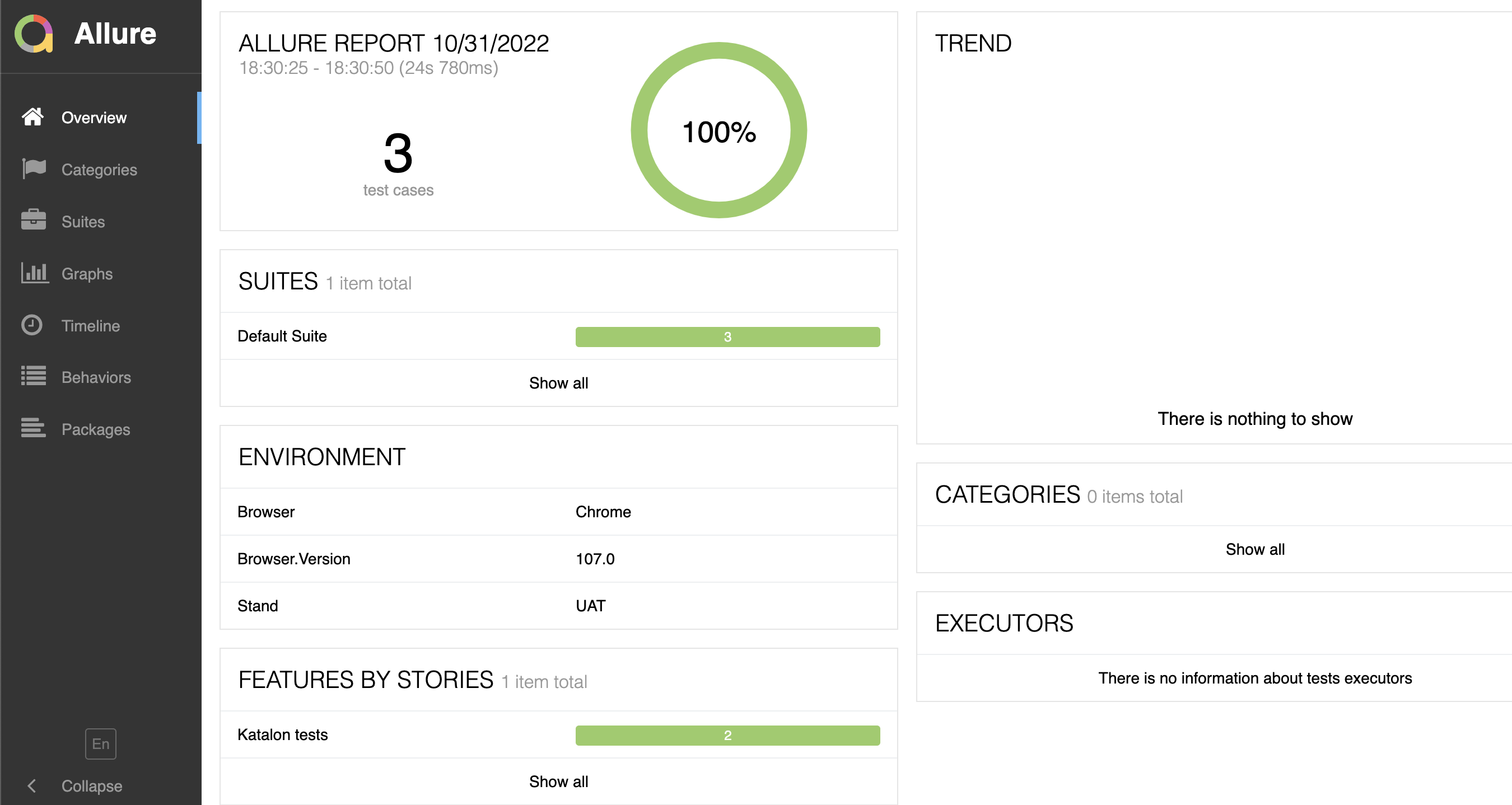Click Show all under Features by Stories
This screenshot has width=1512, height=805.
(x=558, y=781)
